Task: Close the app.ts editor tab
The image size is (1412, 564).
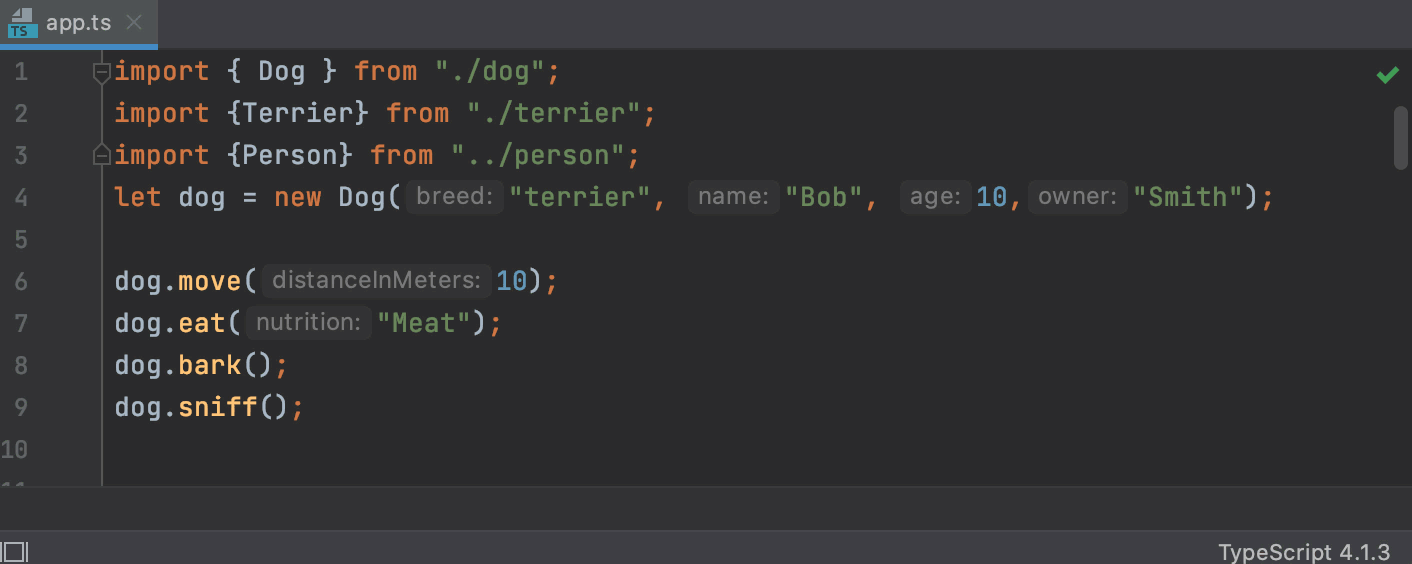Action: pyautogui.click(x=135, y=23)
